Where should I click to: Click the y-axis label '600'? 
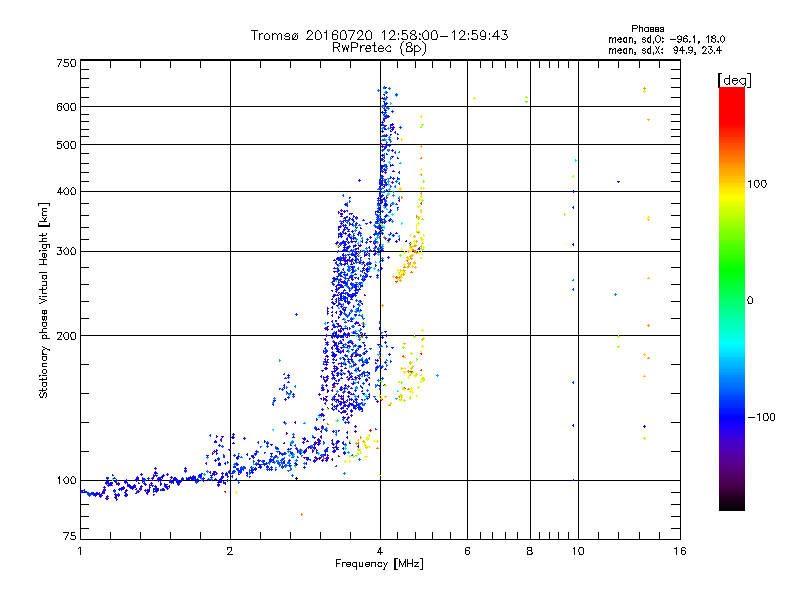[x=66, y=107]
